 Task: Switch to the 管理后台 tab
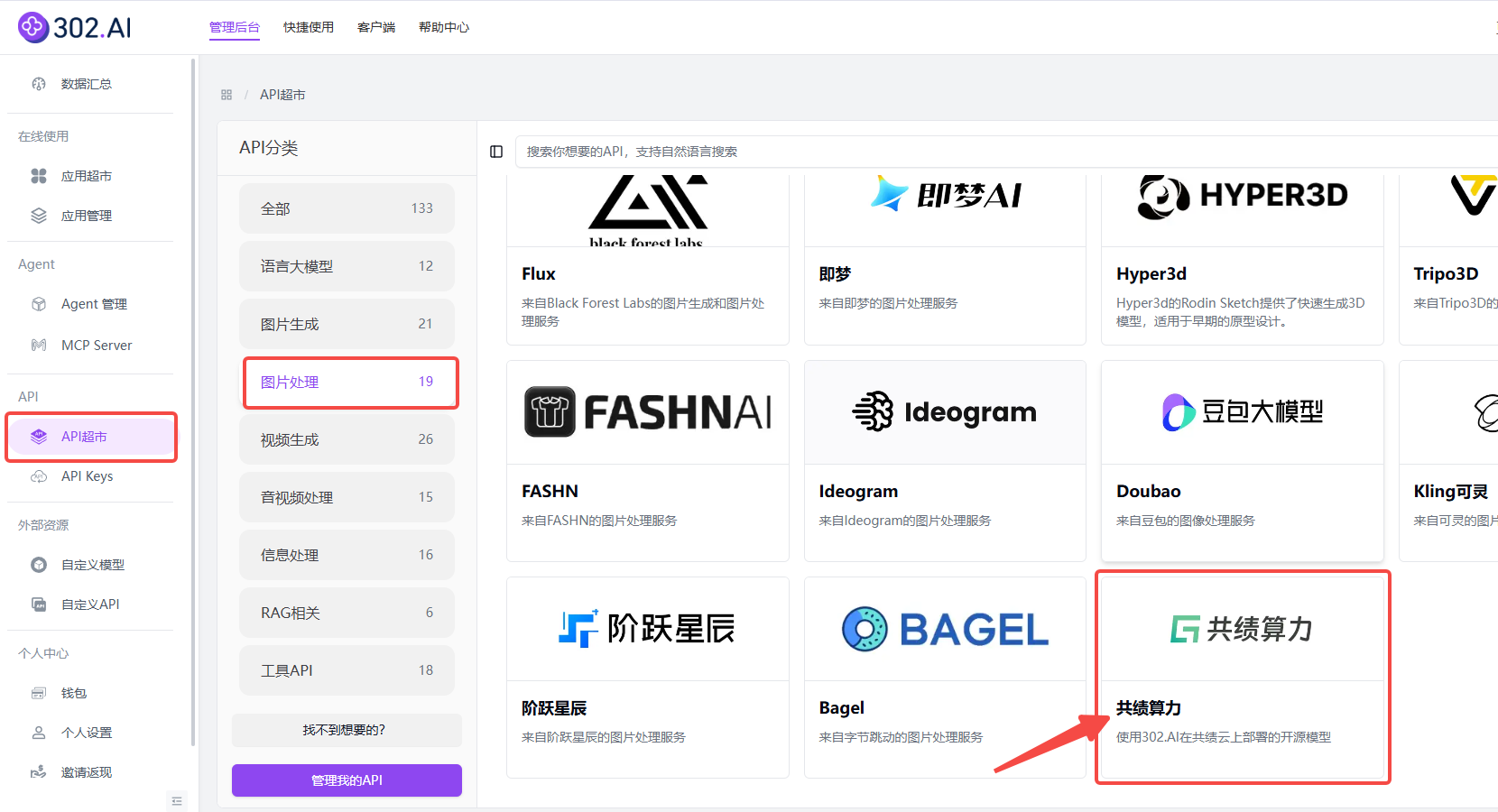point(235,27)
